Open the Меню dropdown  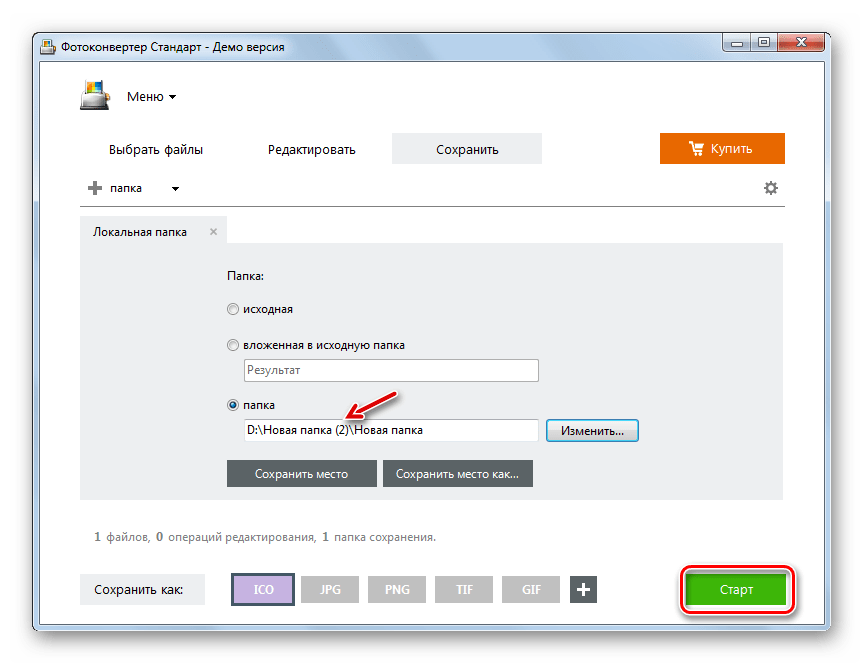tap(151, 97)
